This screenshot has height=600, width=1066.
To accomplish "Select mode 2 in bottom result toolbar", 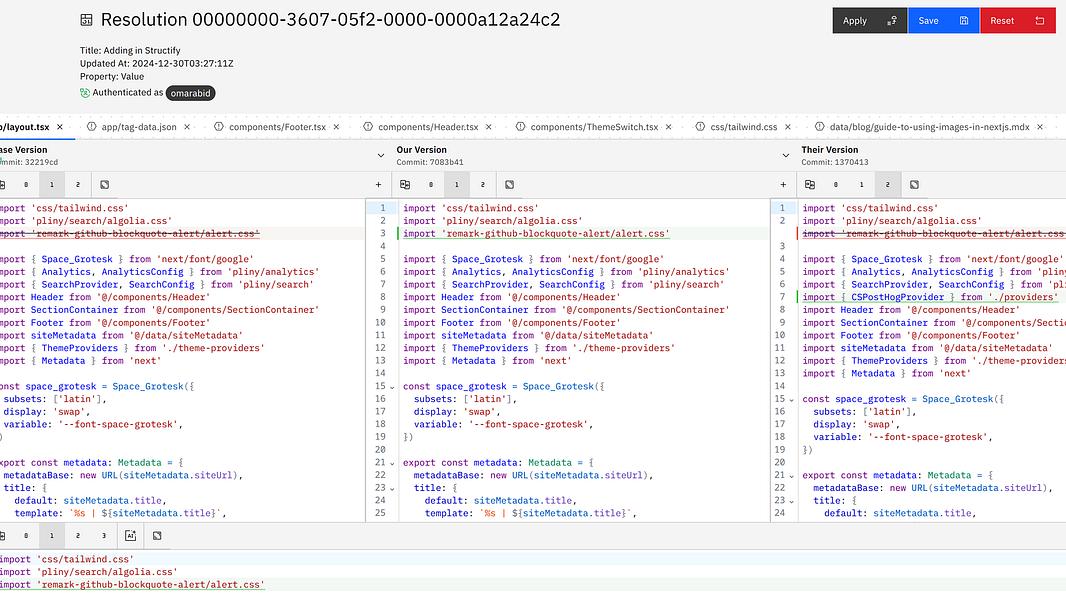I will coord(78,536).
